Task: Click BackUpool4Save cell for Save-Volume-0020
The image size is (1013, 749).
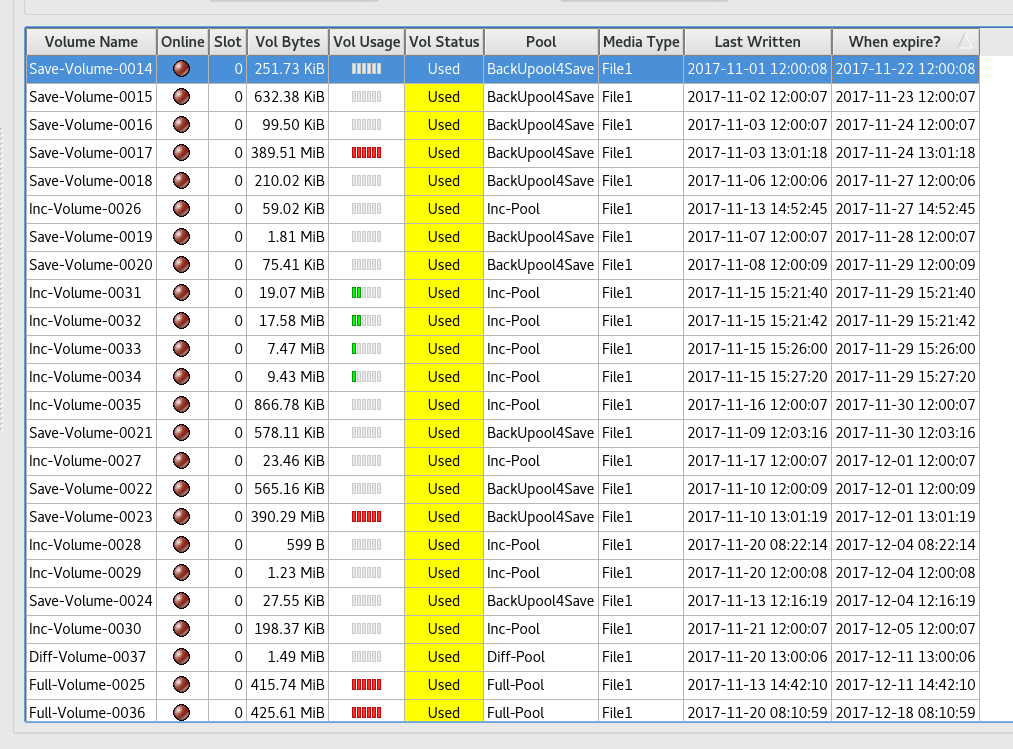Action: point(540,264)
